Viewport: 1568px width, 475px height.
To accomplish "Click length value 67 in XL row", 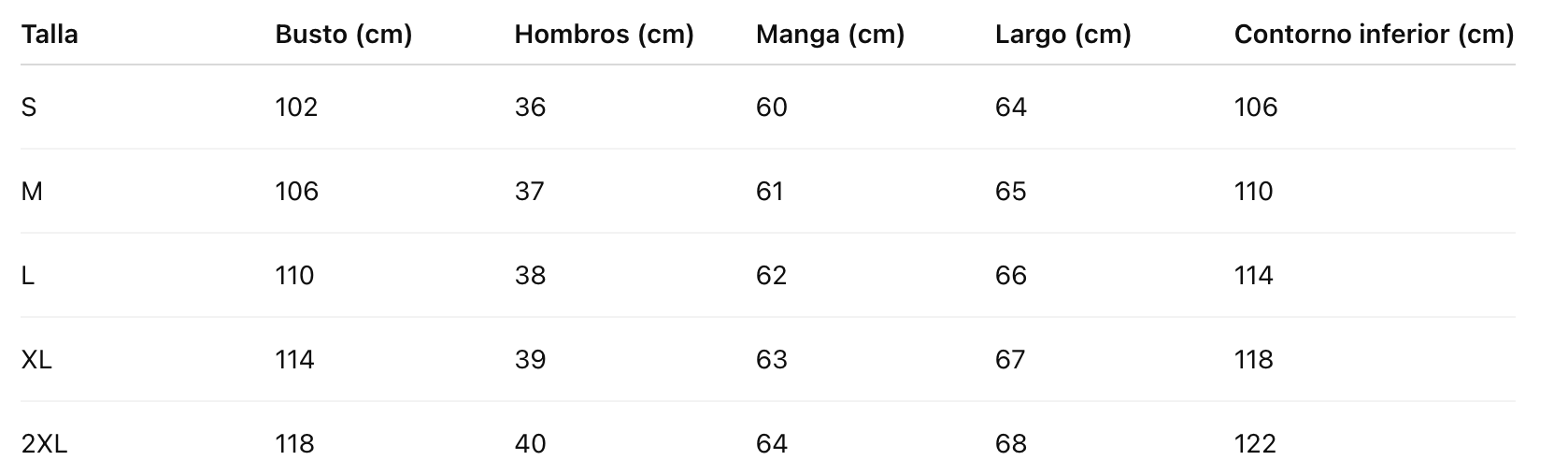I will (1010, 360).
